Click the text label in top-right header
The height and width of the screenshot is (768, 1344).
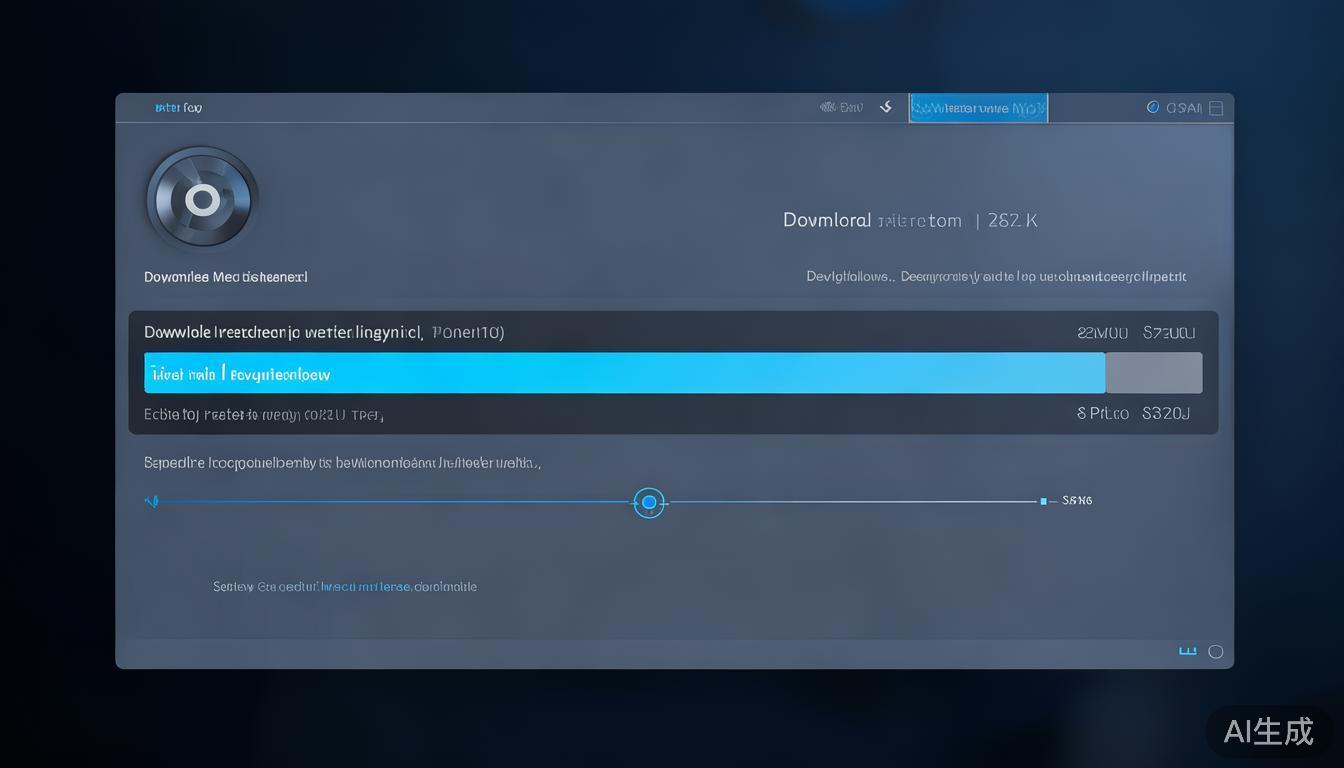(x=1184, y=108)
